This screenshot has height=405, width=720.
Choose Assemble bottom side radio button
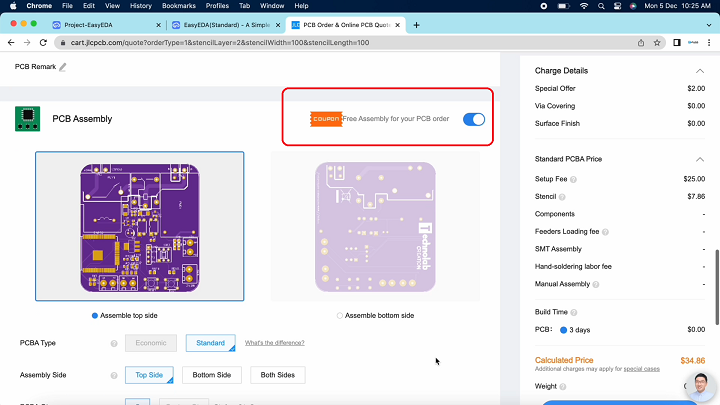(340, 315)
